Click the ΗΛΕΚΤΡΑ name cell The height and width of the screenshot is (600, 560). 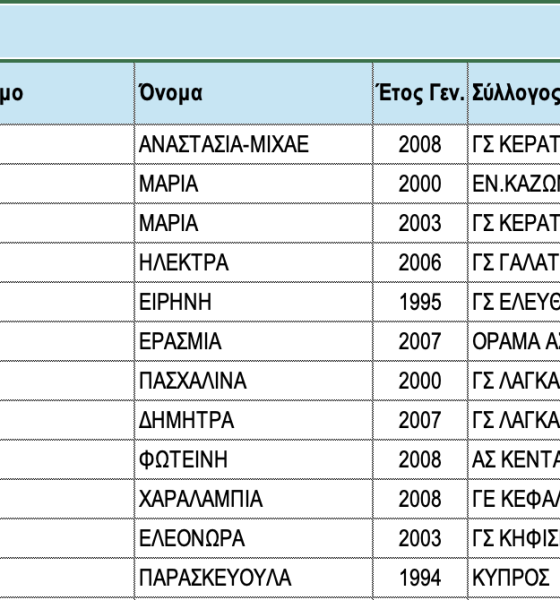253,262
